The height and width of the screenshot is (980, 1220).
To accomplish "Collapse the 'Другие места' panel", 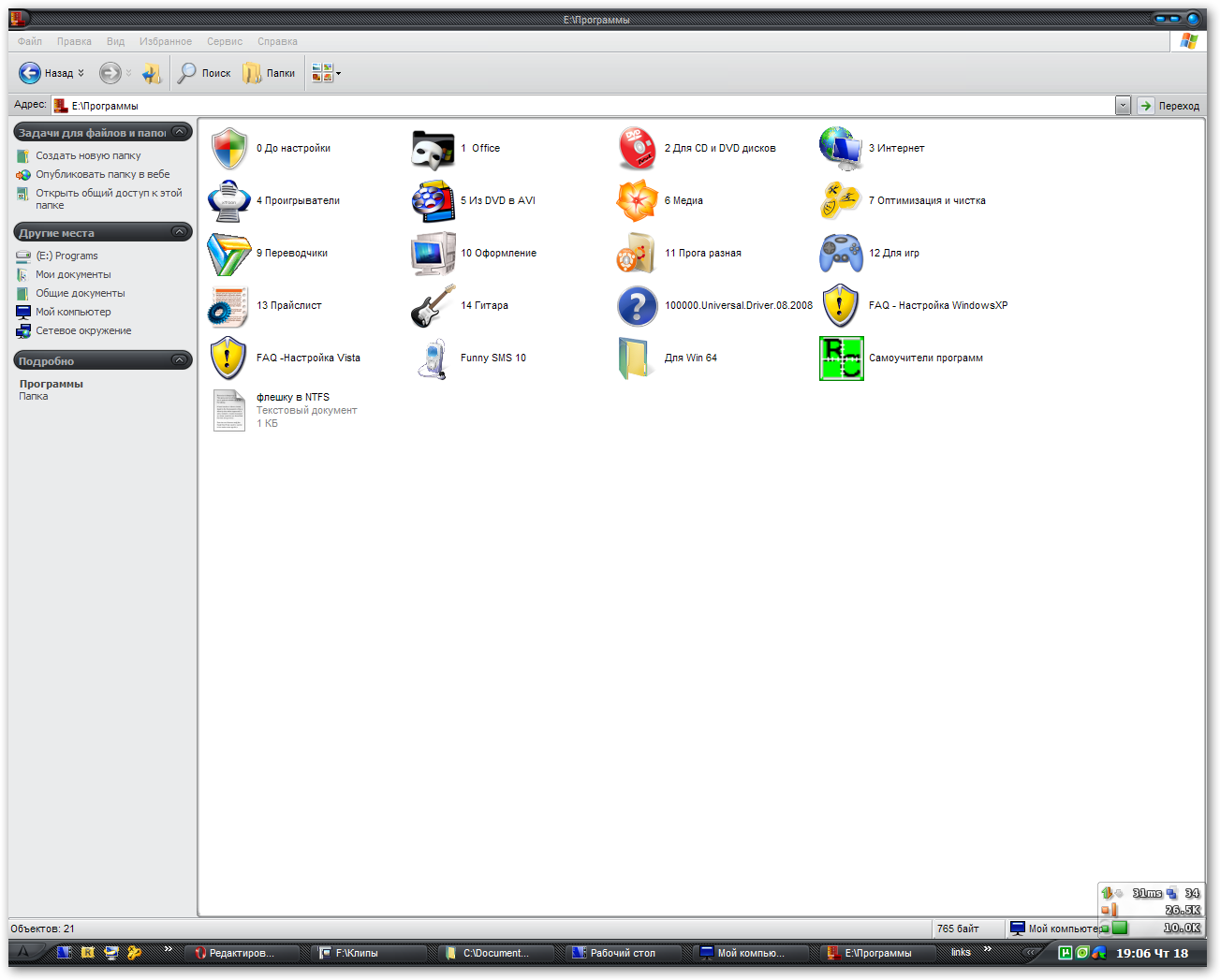I will point(180,232).
